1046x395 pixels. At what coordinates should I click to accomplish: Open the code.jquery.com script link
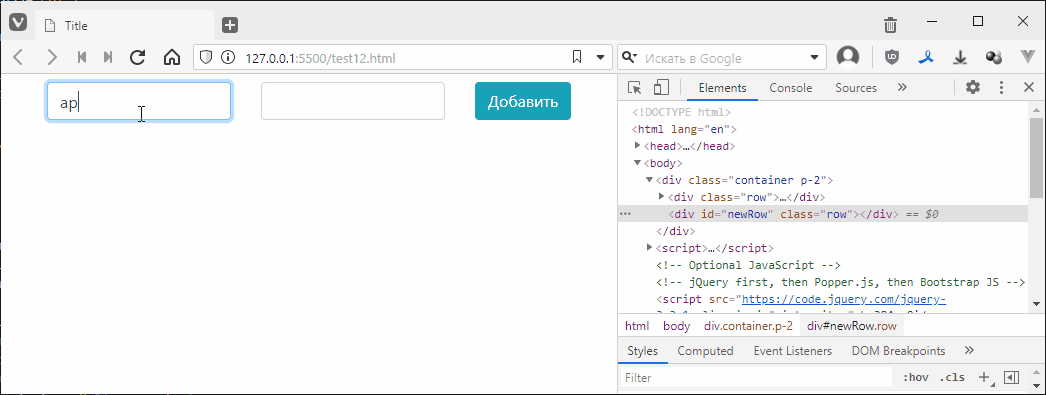[843, 300]
